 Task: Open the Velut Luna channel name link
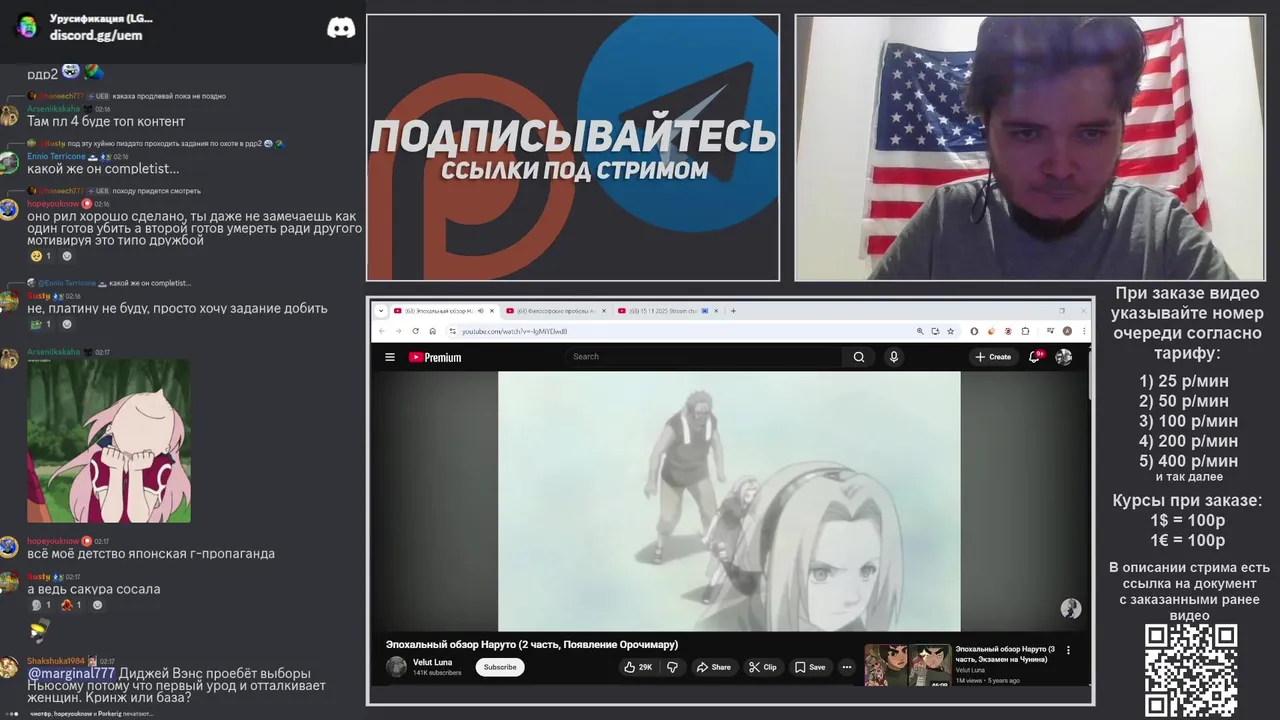[x=432, y=662]
